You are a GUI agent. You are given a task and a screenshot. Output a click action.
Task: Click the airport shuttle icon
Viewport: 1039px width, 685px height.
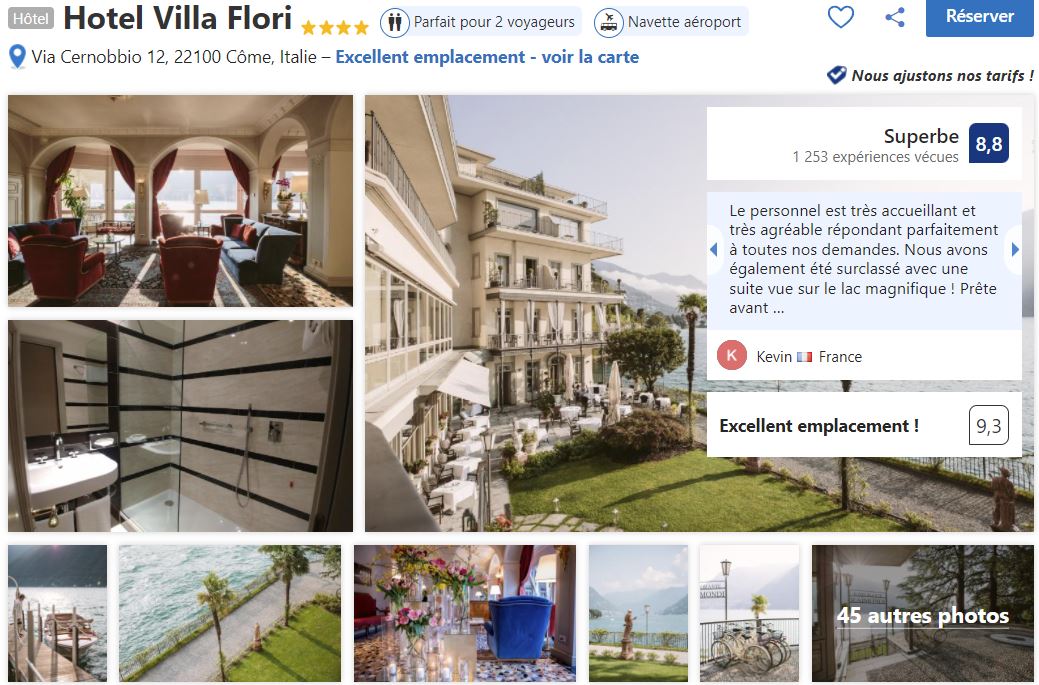[608, 22]
